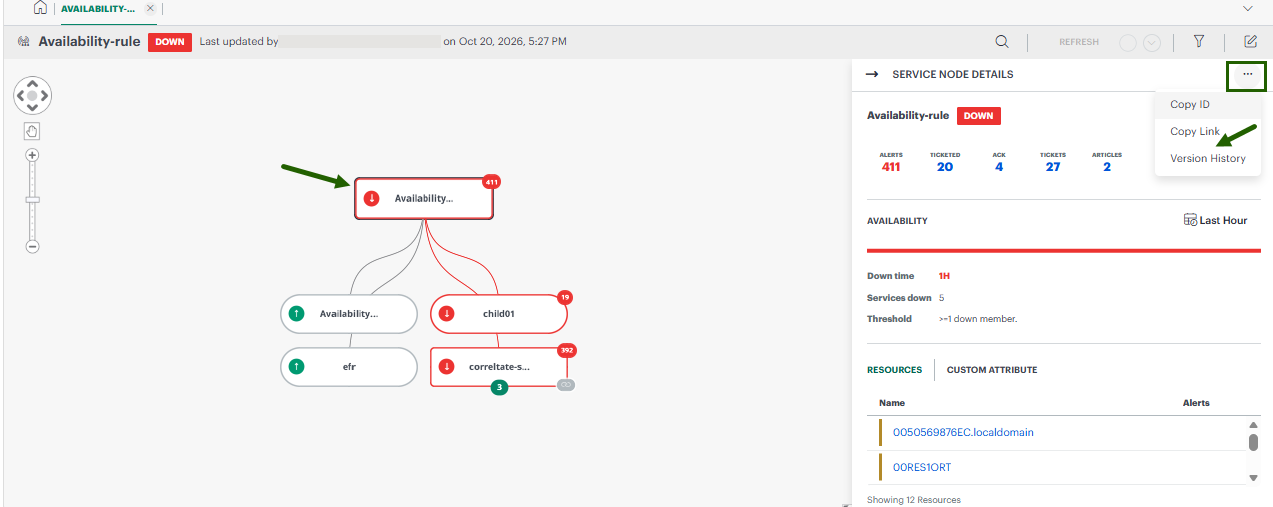Toggle the hand drag tool
Screen dimensions: 1273x507
[x=32, y=131]
